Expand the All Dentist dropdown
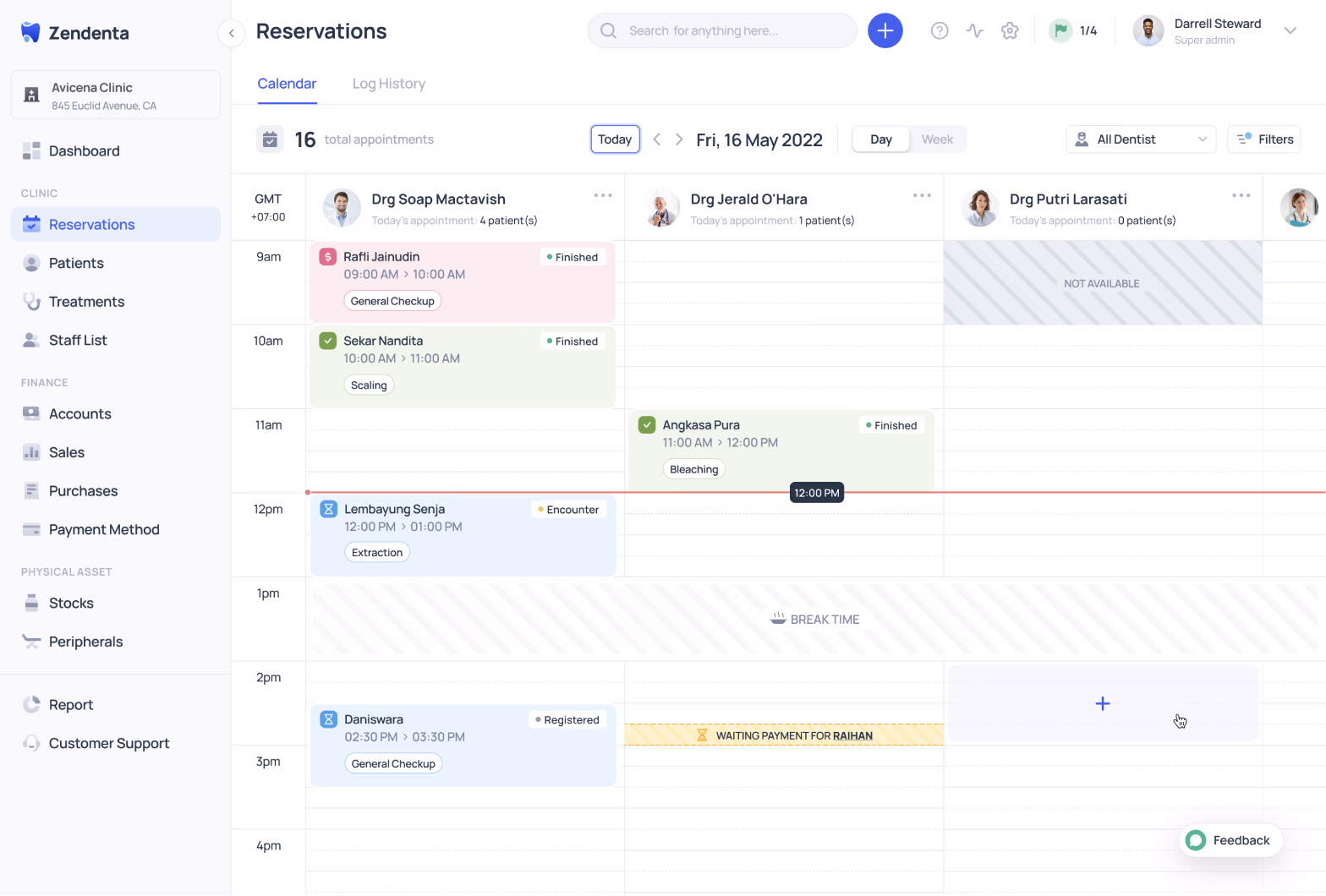This screenshot has height=896, width=1326. click(1140, 139)
